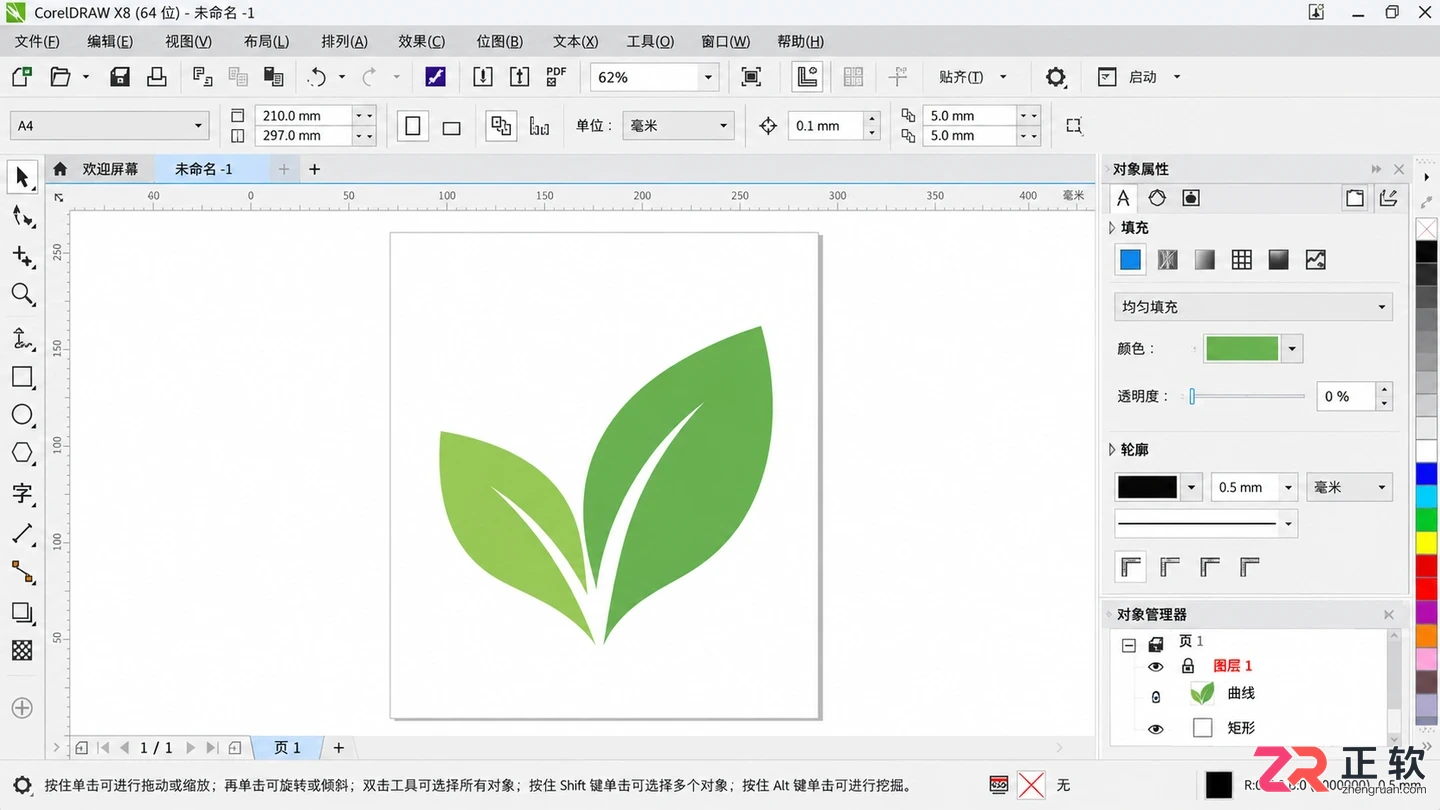Open the 文件(F) menu
Viewport: 1440px width, 810px height.
coord(37,41)
